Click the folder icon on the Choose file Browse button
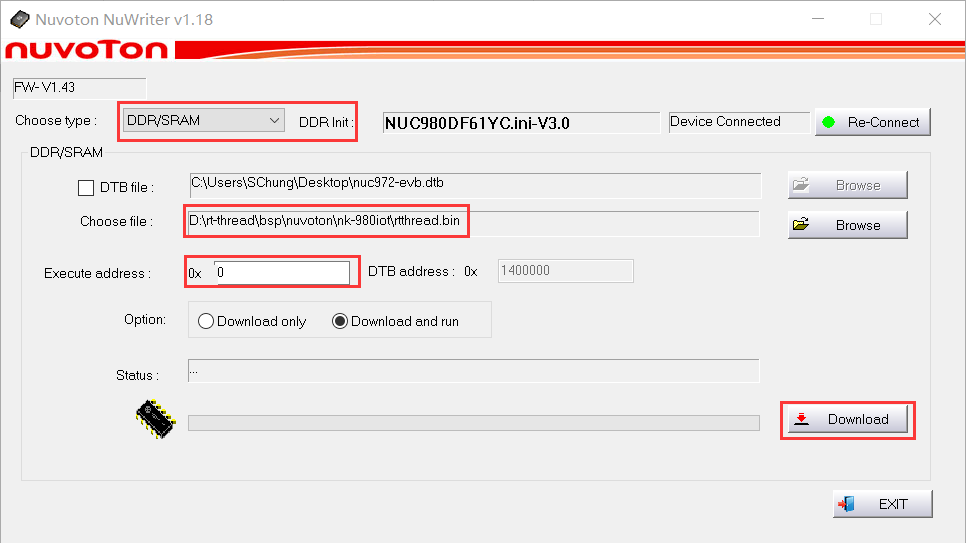This screenshot has height=543, width=966. (x=801, y=224)
